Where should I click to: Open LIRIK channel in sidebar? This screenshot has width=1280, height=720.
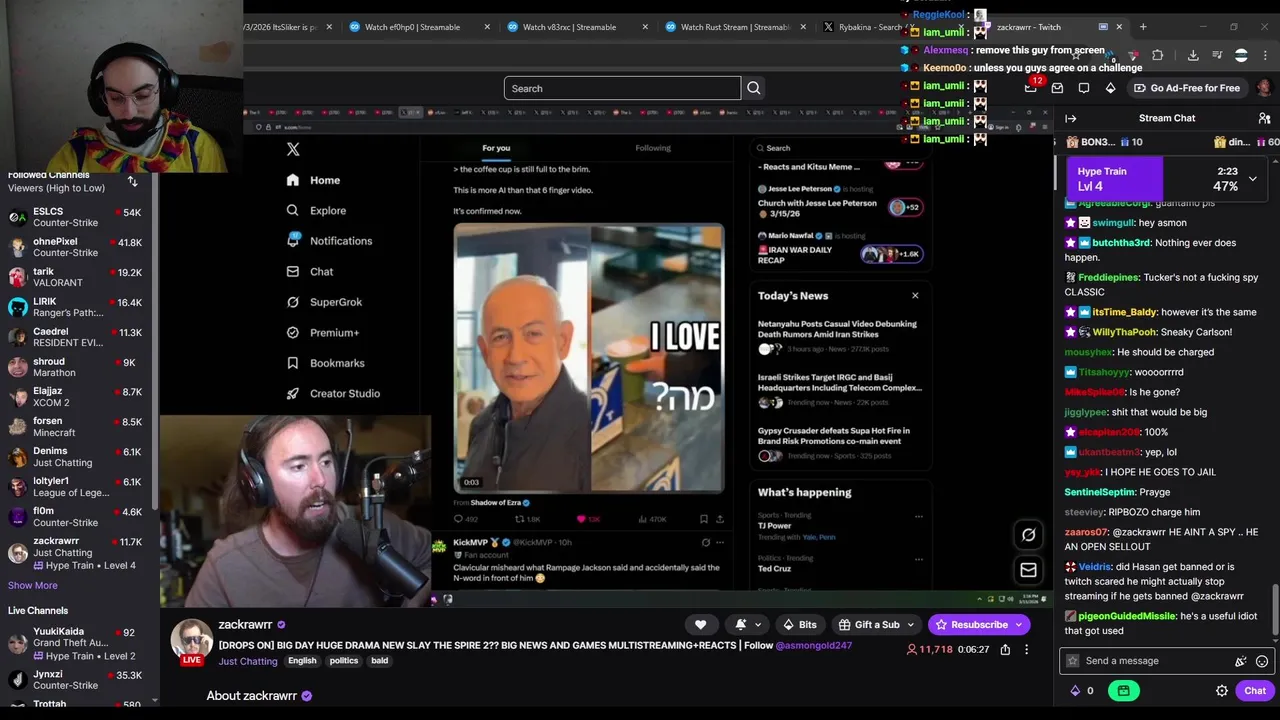[x=78, y=307]
